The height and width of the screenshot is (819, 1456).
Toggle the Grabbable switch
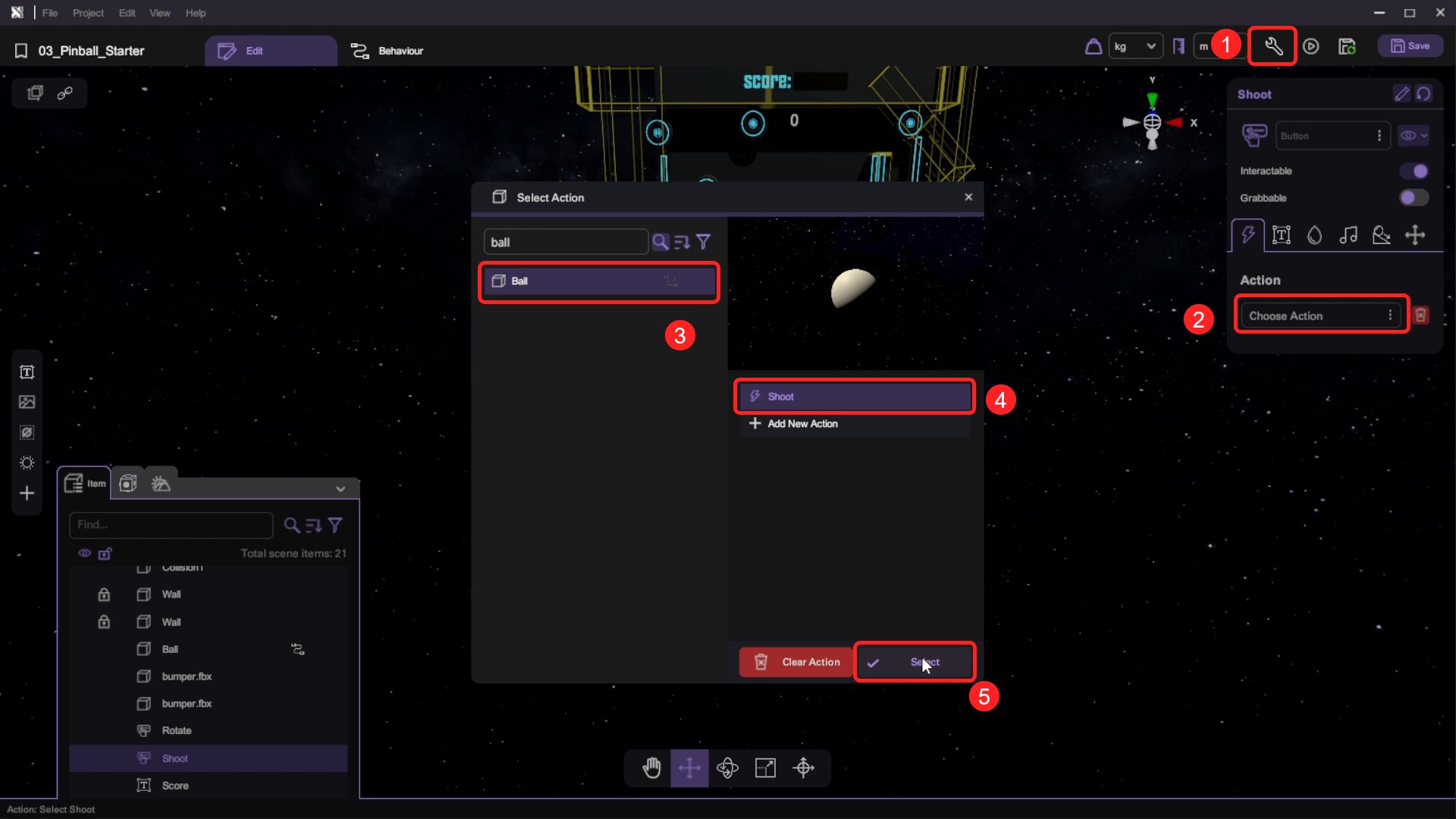coord(1414,198)
